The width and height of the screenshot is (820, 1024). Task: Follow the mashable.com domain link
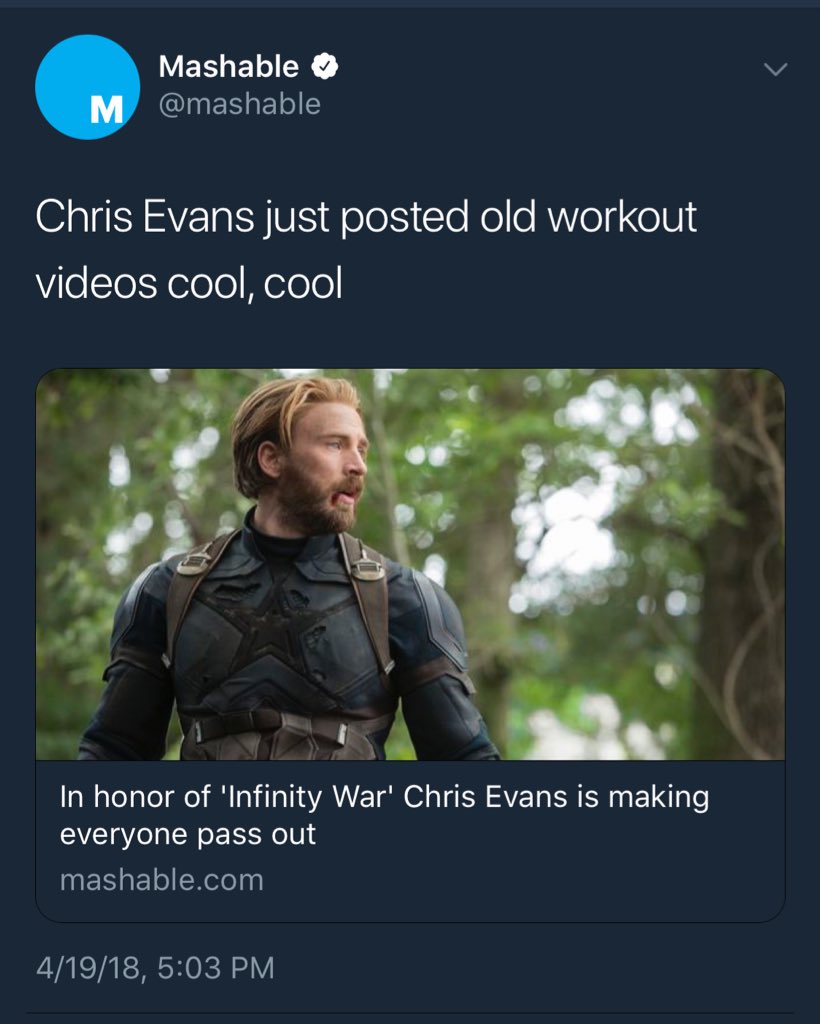pyautogui.click(x=162, y=880)
